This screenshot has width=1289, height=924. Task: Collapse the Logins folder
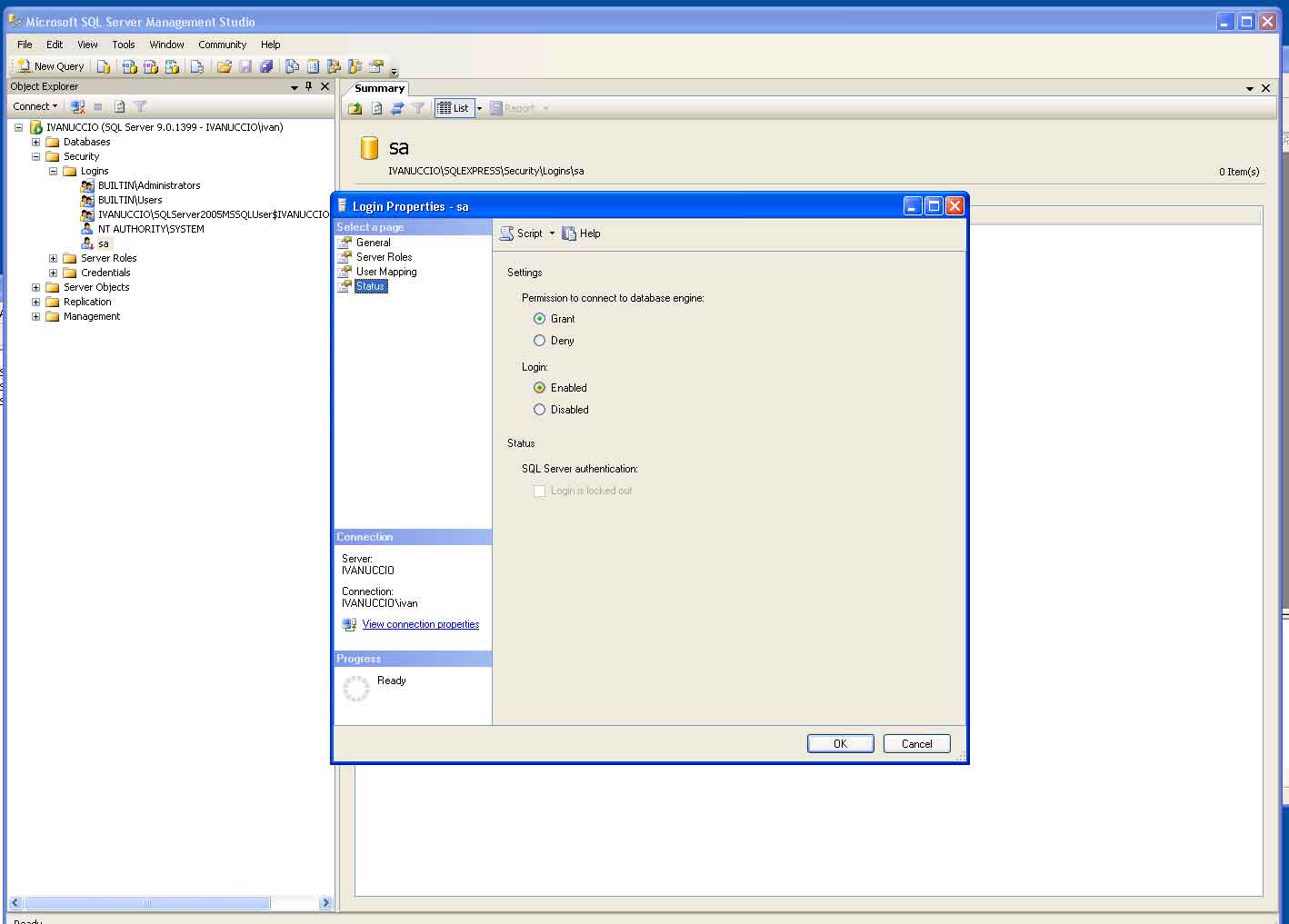pos(53,171)
